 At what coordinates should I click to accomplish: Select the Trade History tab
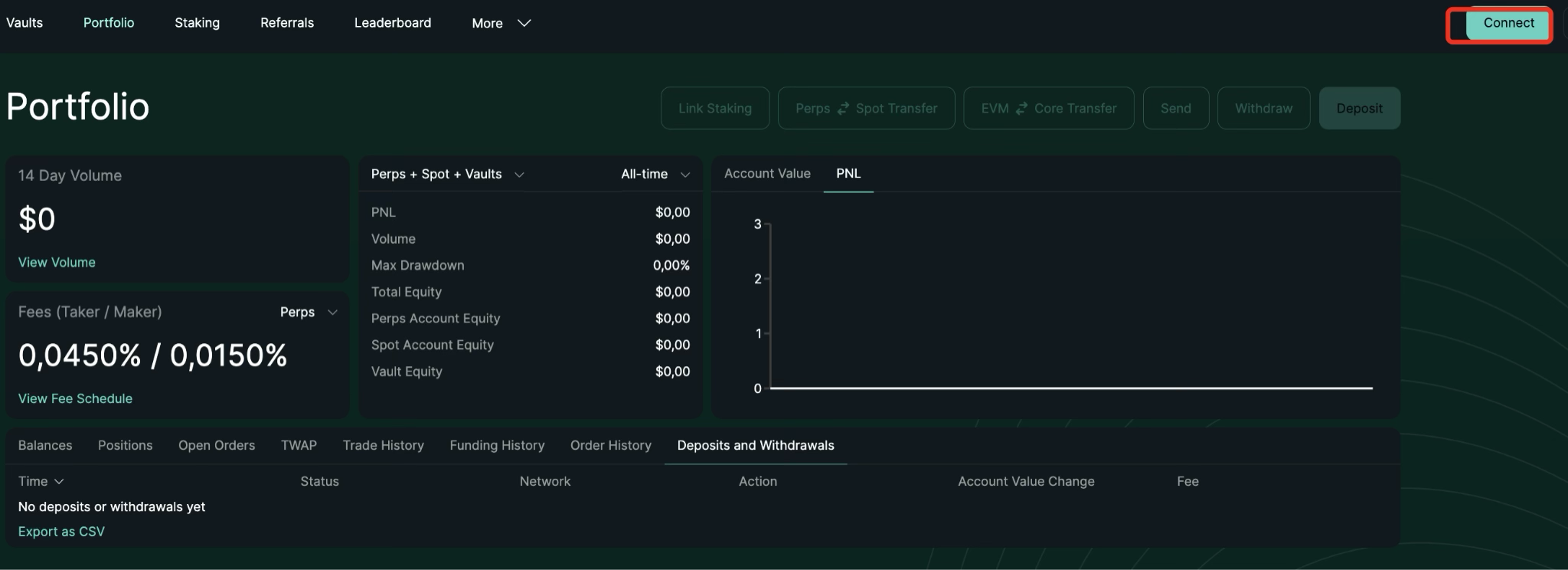point(383,445)
